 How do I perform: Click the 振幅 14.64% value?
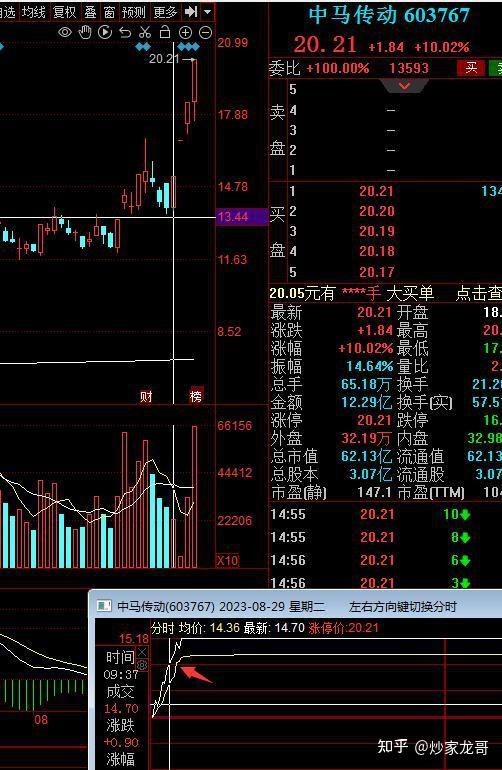[x=369, y=366]
